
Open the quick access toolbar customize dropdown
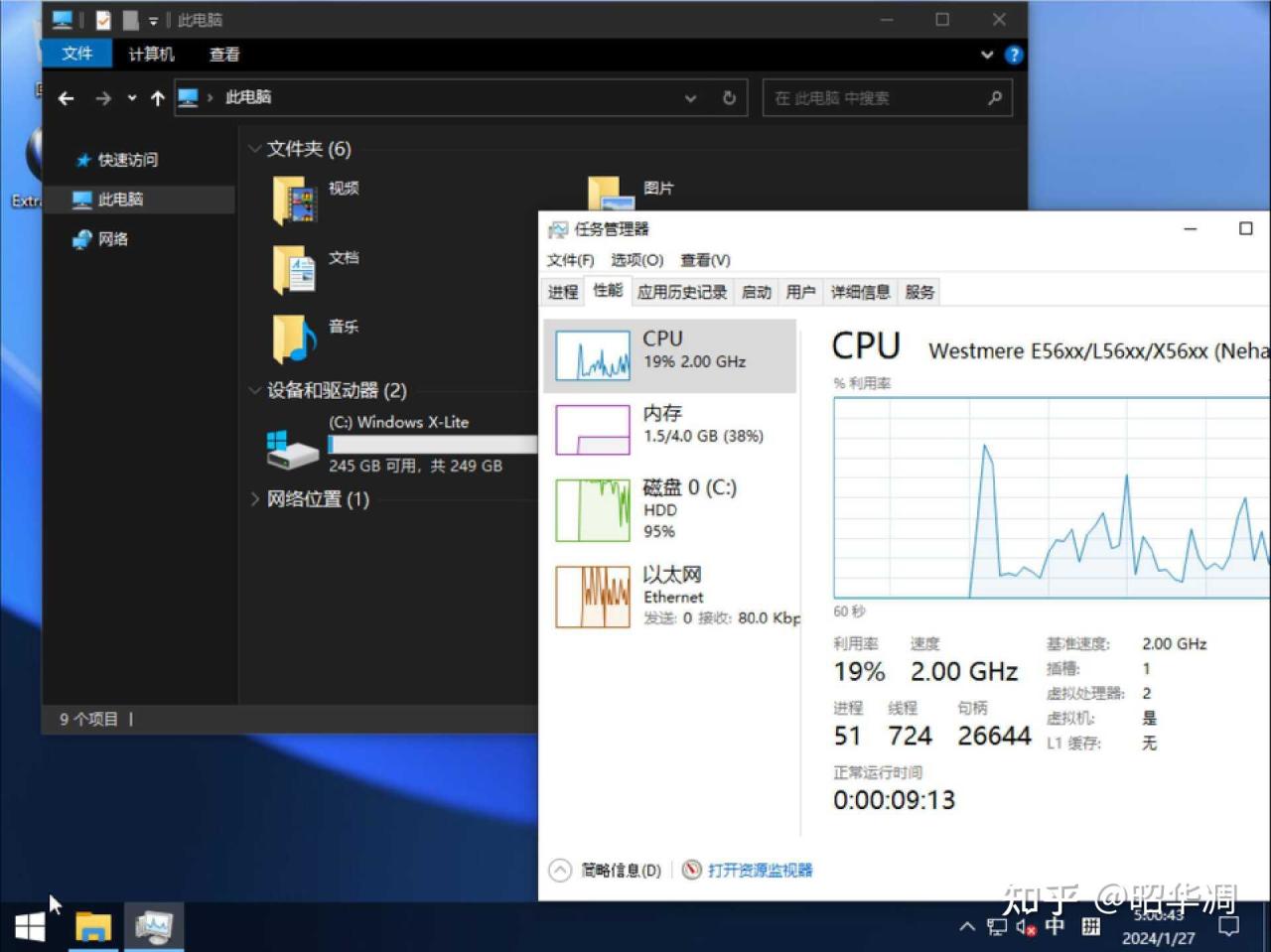(153, 21)
